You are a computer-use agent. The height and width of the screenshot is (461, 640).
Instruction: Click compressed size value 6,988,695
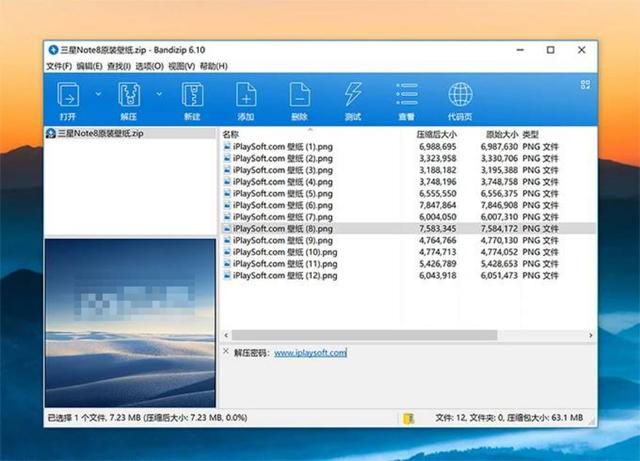[x=438, y=147]
